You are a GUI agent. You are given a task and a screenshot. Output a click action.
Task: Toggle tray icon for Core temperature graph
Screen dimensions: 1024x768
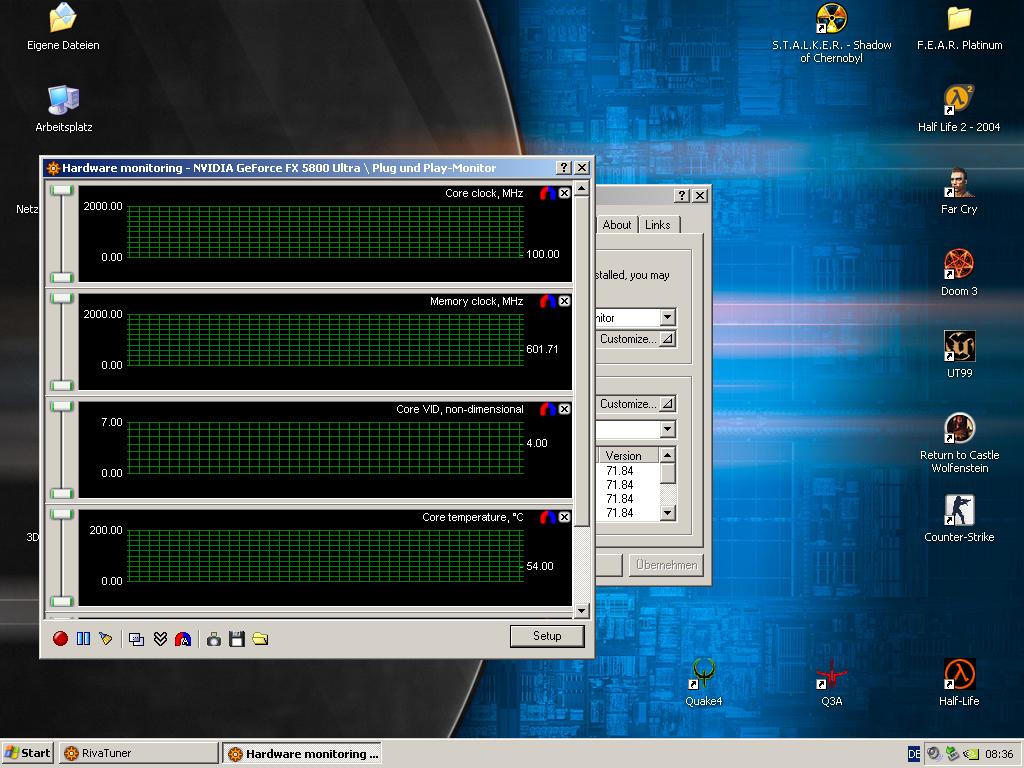point(547,517)
